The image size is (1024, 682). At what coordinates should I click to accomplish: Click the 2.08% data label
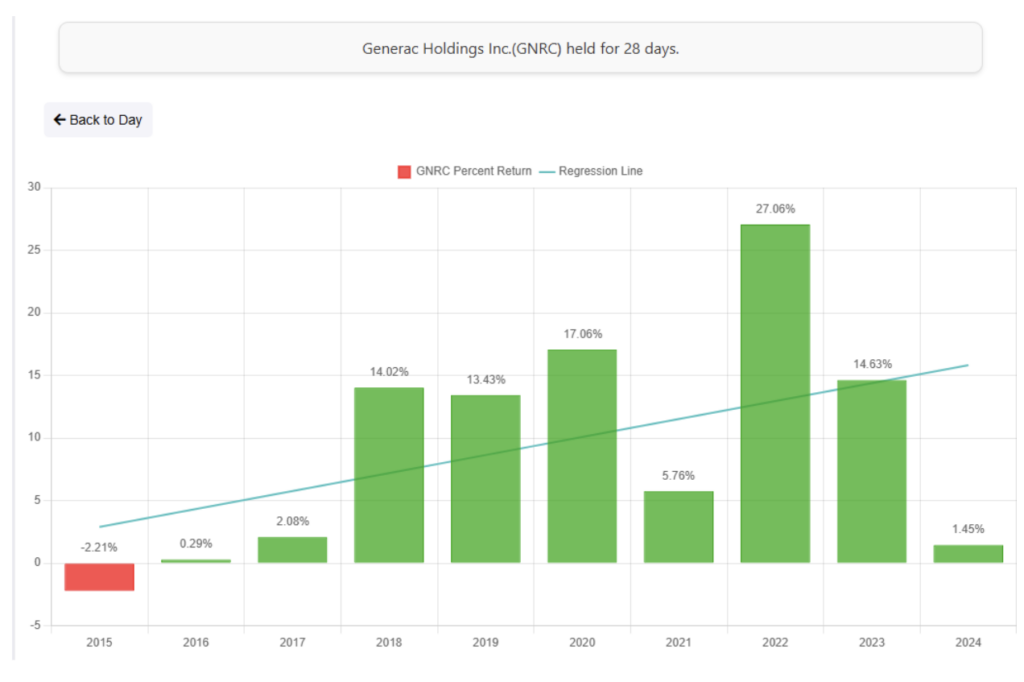pos(293,521)
